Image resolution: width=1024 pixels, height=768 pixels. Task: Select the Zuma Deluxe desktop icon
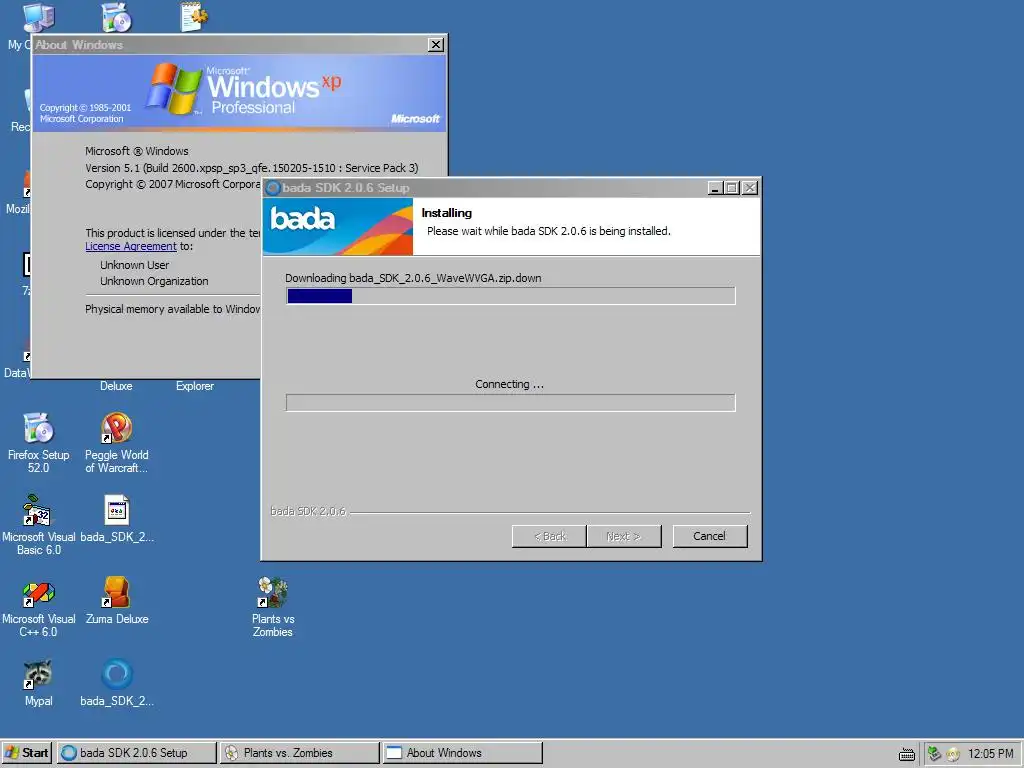(117, 601)
